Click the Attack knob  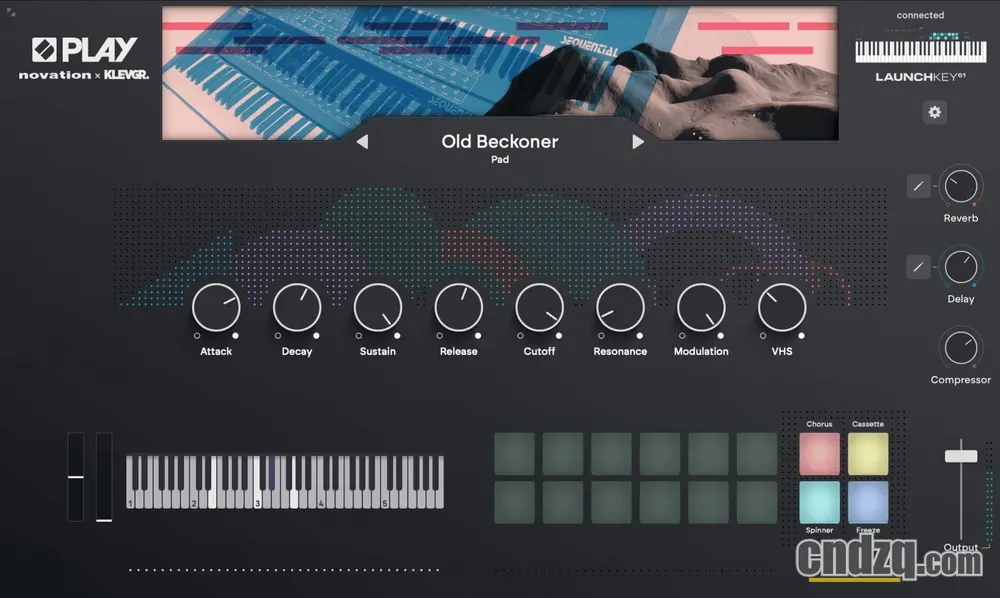click(216, 308)
